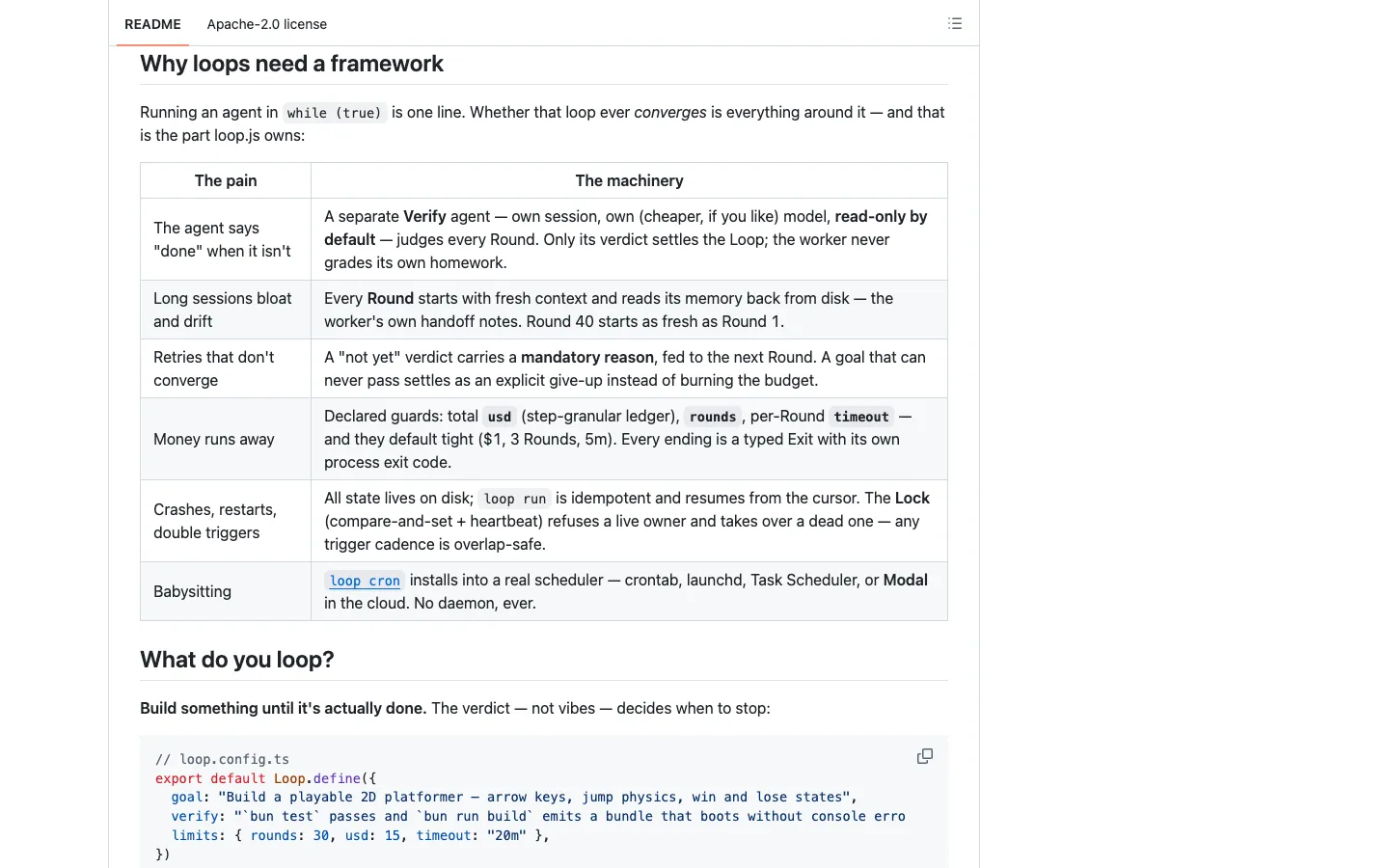
Task: Select the 'loop run' inline code
Action: click(515, 499)
